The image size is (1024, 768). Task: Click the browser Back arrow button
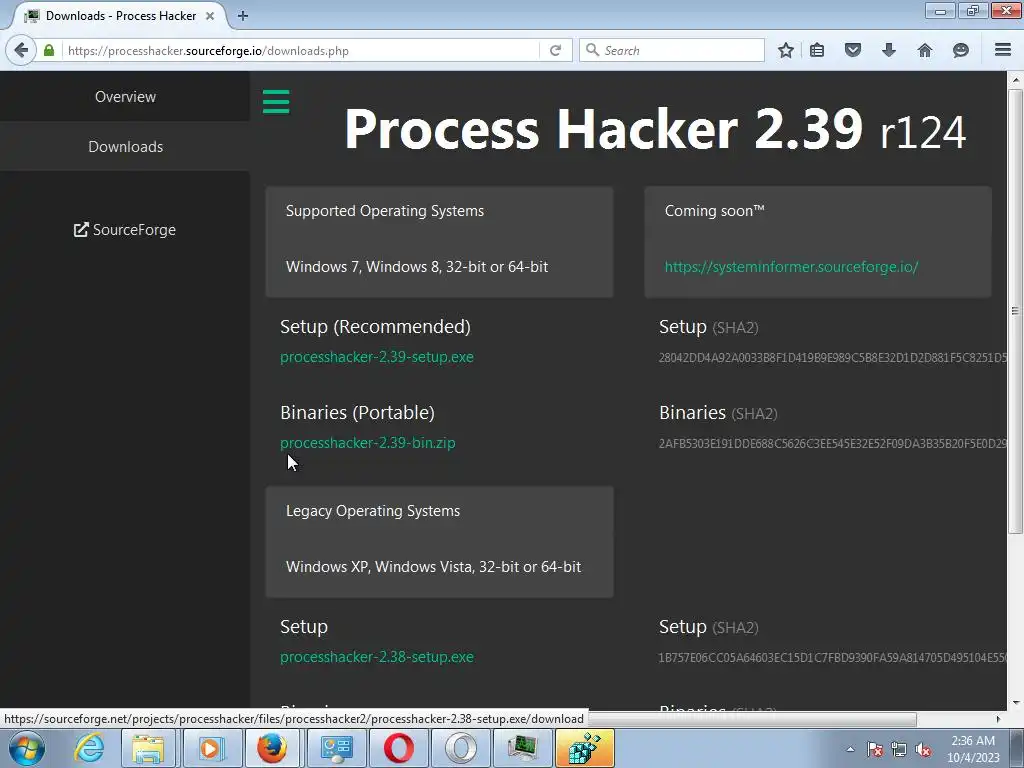click(x=21, y=50)
